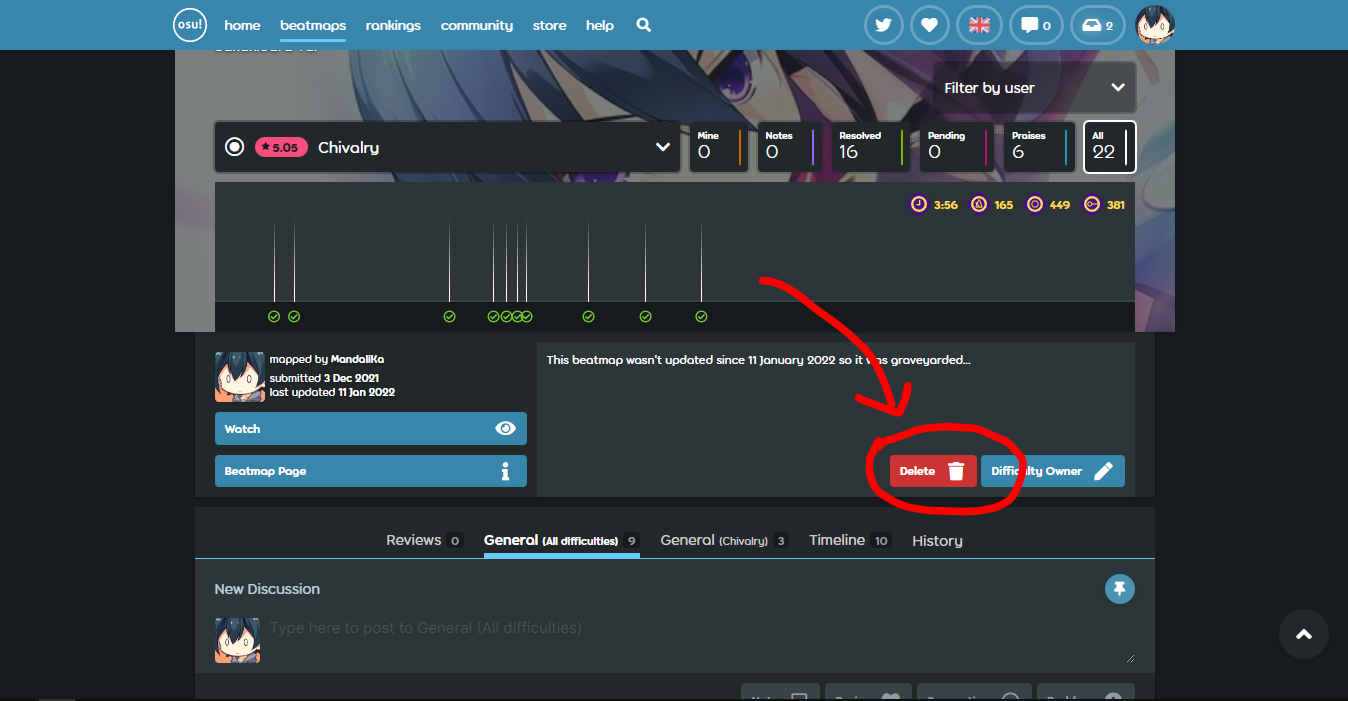Open the Beatmap Page button

pos(370,471)
